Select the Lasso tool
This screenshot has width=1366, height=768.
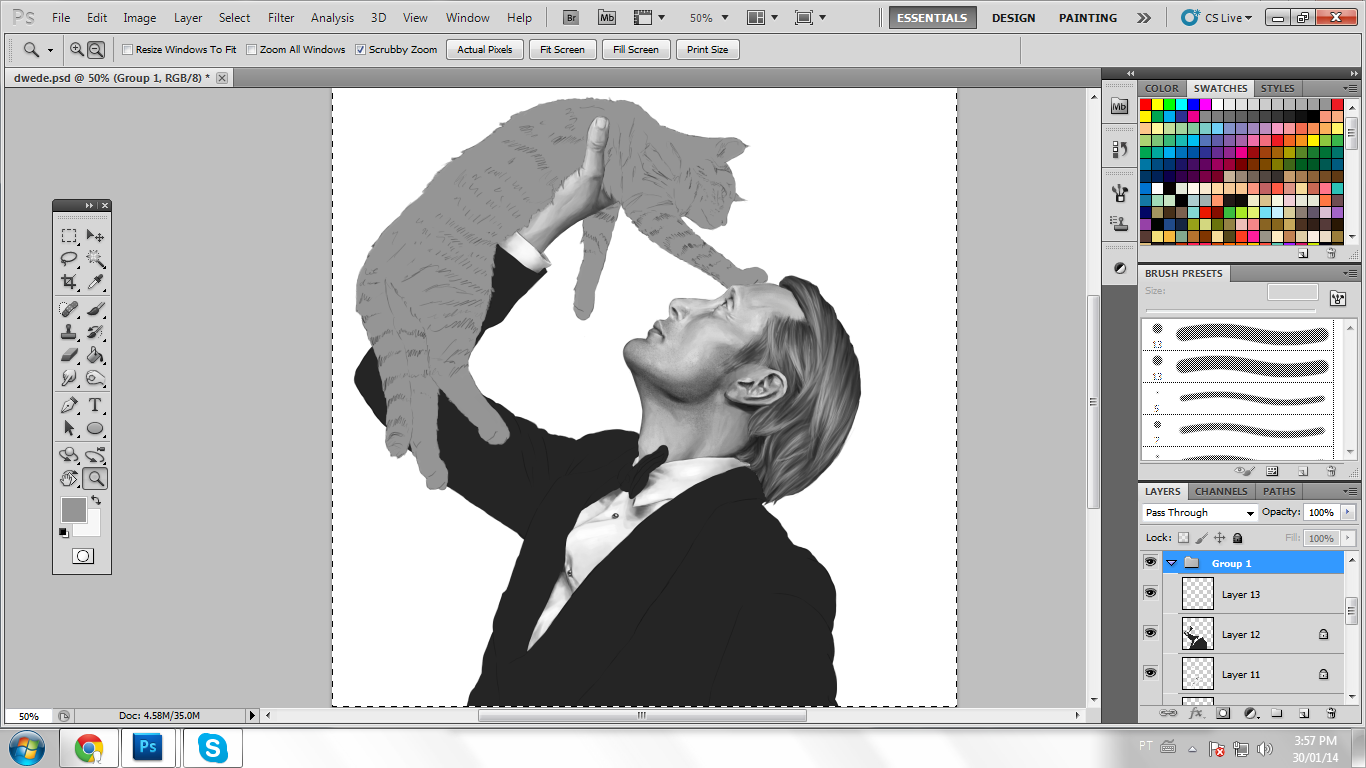point(69,259)
